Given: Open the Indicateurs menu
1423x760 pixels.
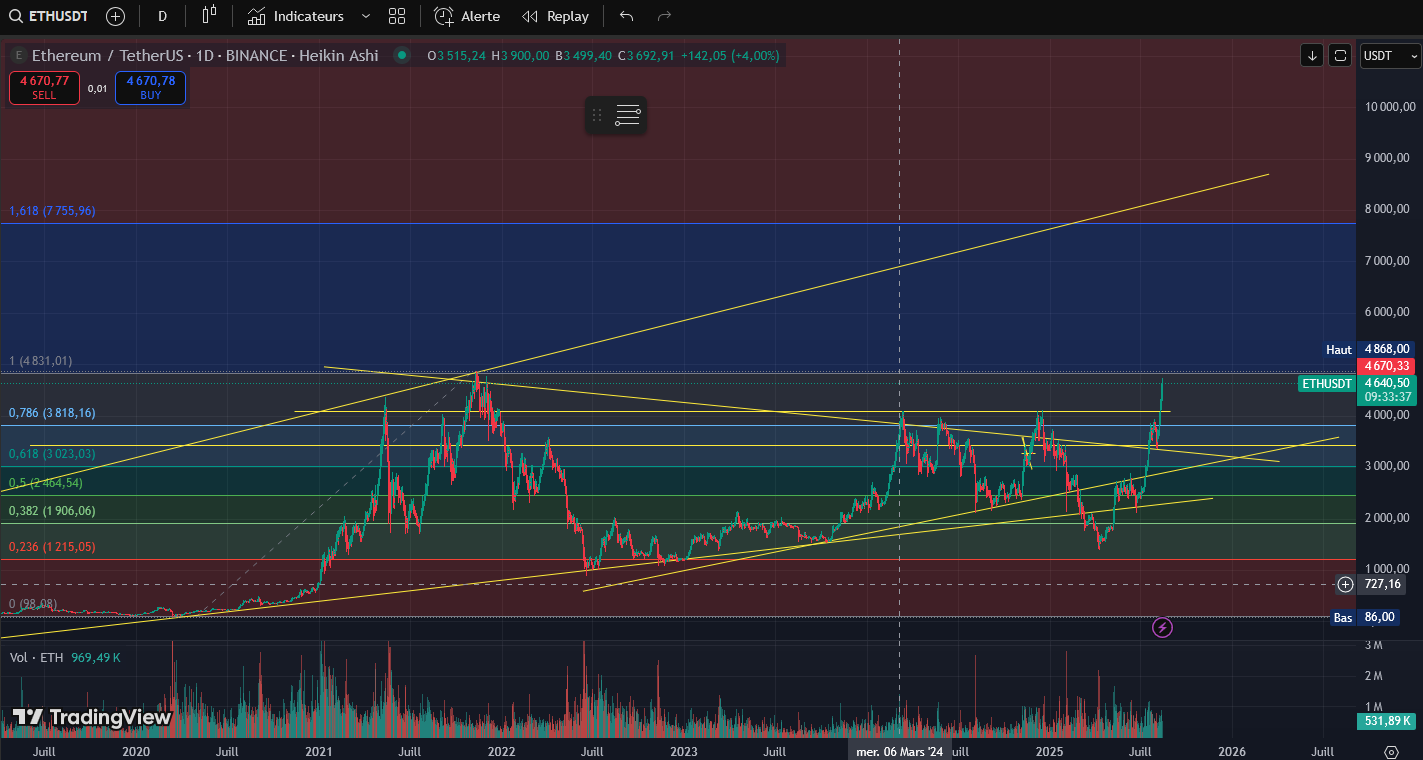Looking at the screenshot, I should [x=296, y=16].
